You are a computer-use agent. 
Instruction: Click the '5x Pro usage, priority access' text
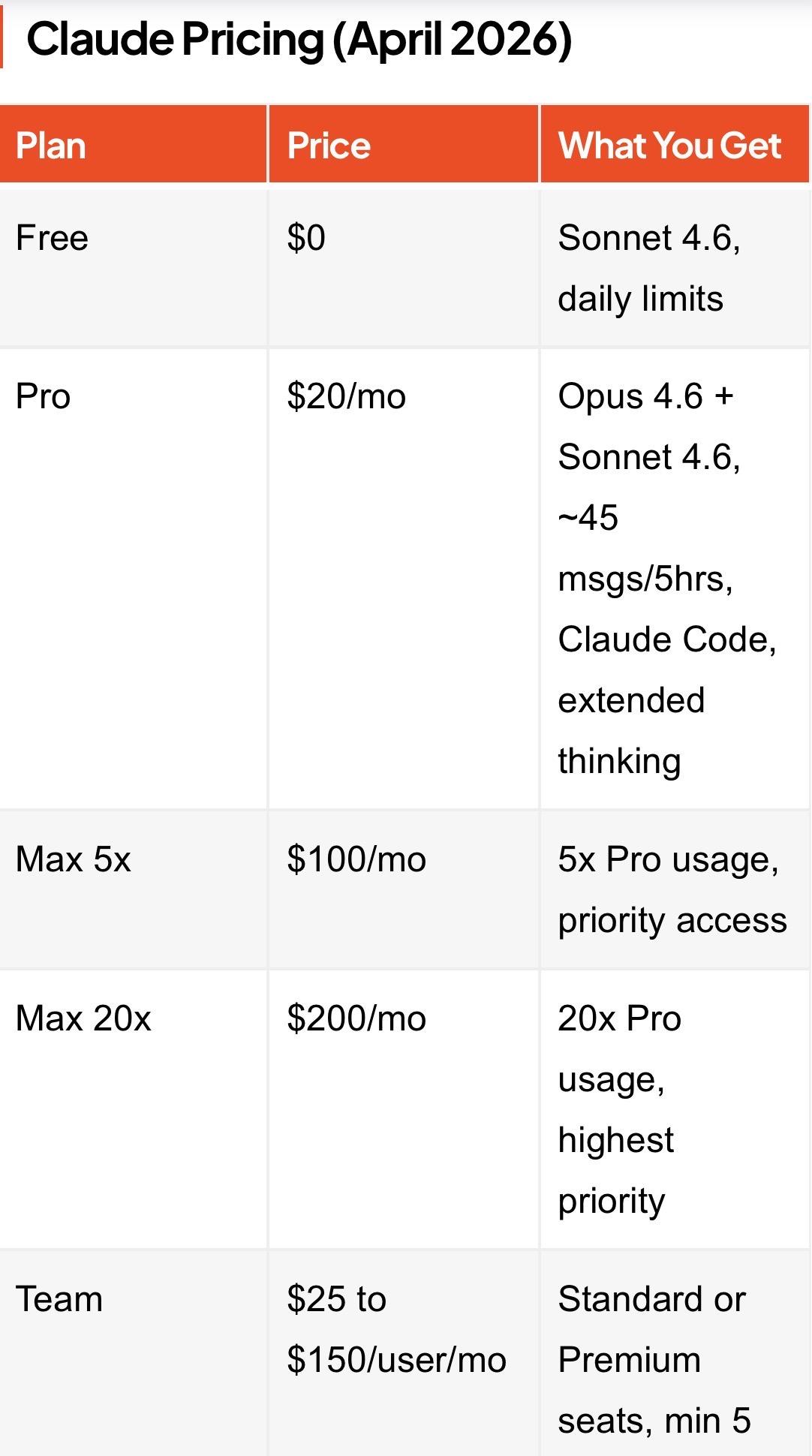pos(672,889)
